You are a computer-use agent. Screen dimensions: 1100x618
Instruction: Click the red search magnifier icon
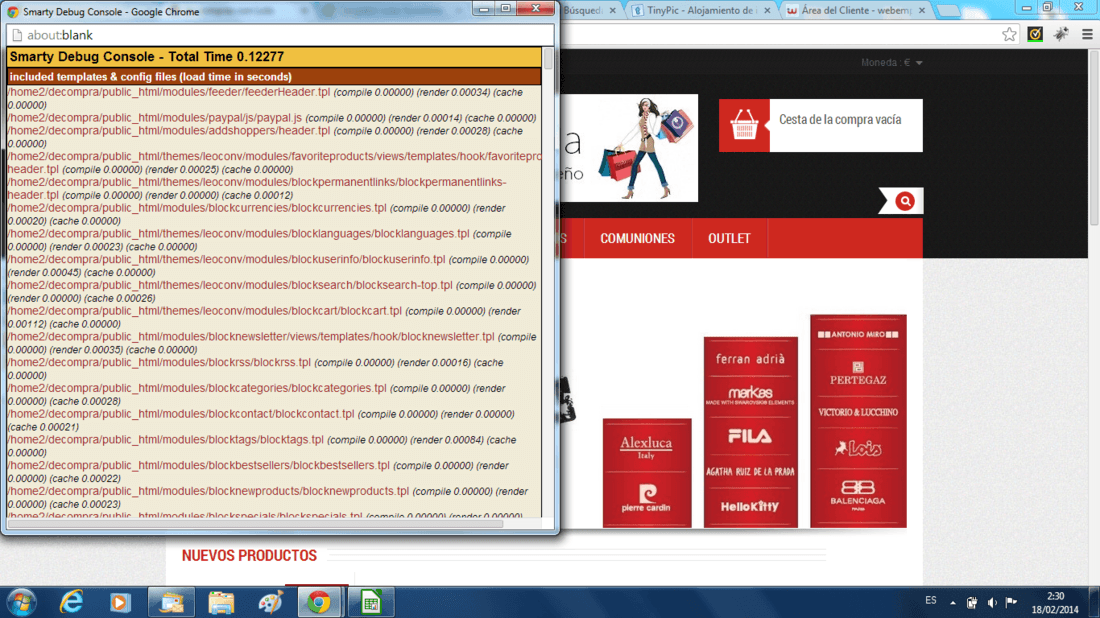pyautogui.click(x=905, y=201)
